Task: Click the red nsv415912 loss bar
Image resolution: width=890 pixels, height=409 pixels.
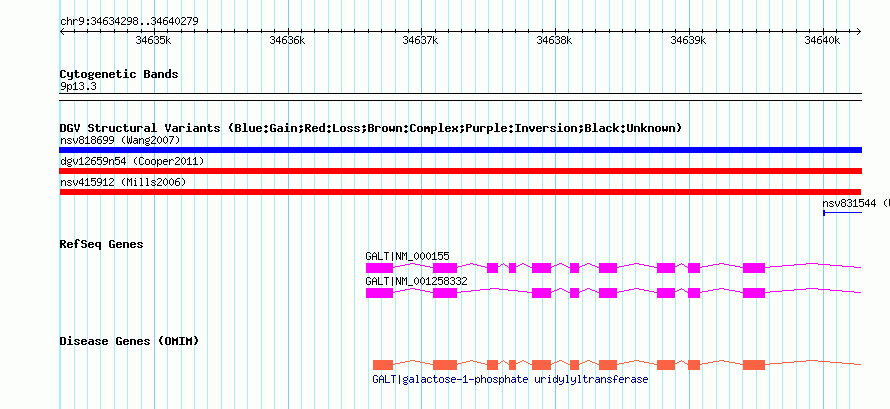Action: pyautogui.click(x=461, y=192)
